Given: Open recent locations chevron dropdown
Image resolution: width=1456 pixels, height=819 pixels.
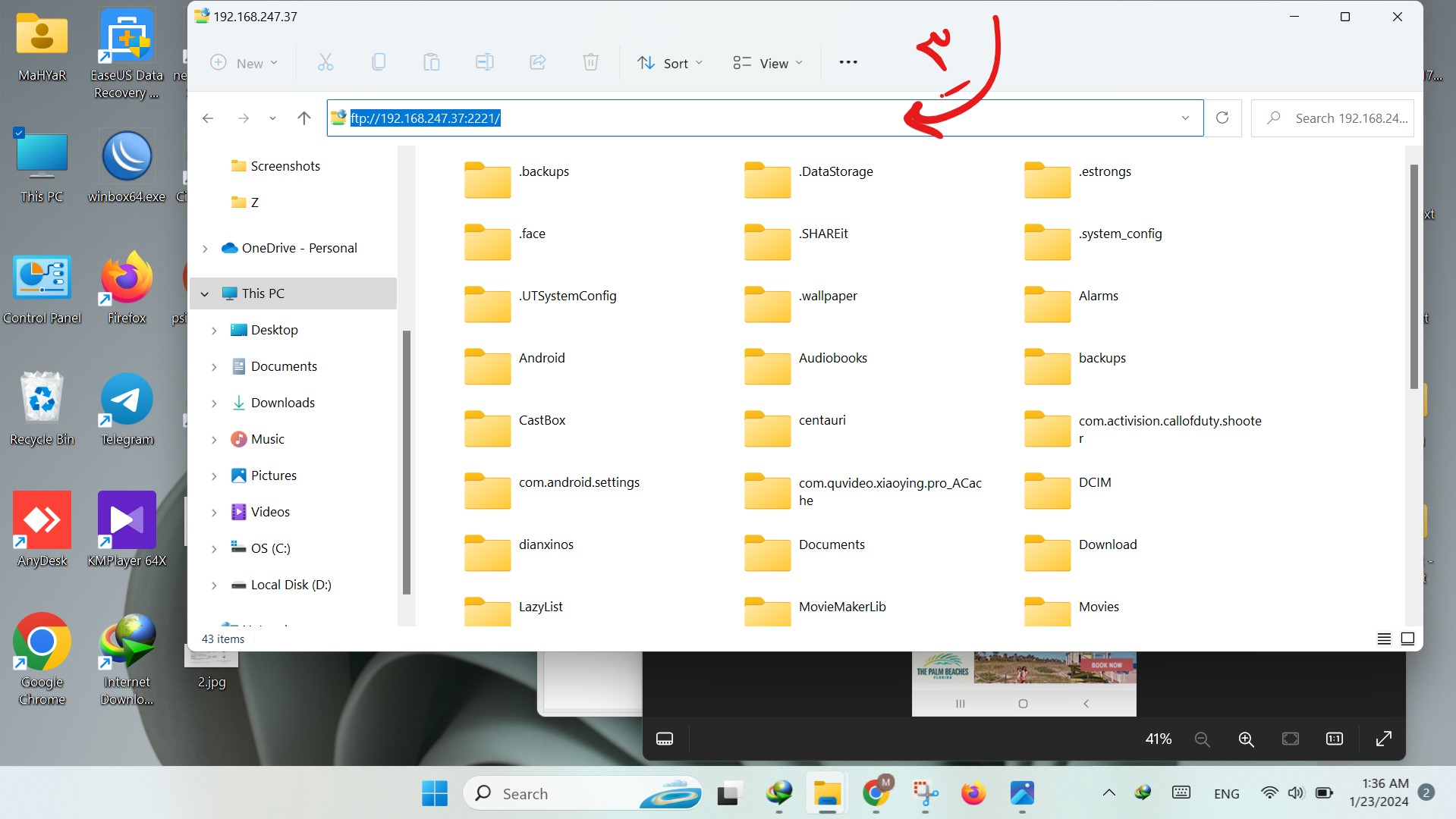Looking at the screenshot, I should point(272,118).
